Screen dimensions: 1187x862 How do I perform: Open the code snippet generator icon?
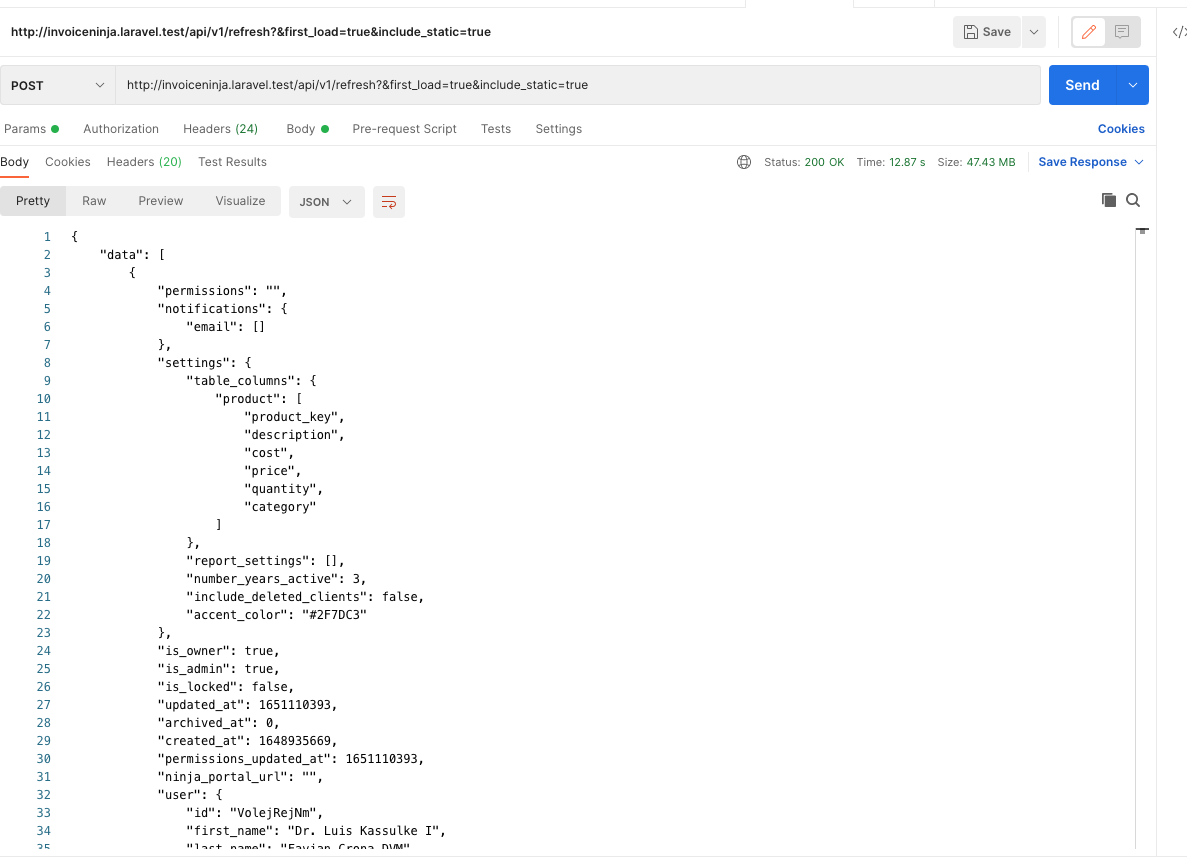[x=1178, y=32]
